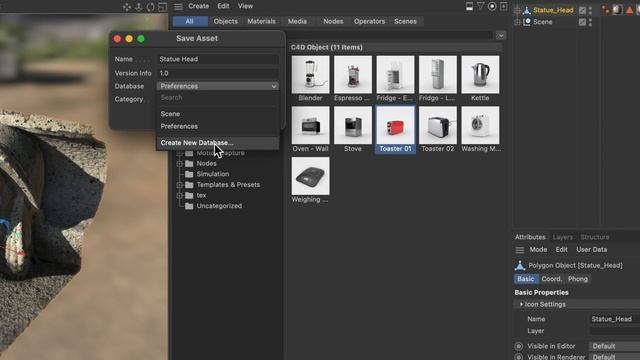Open the Attributes panel hamburger menu

520,250
